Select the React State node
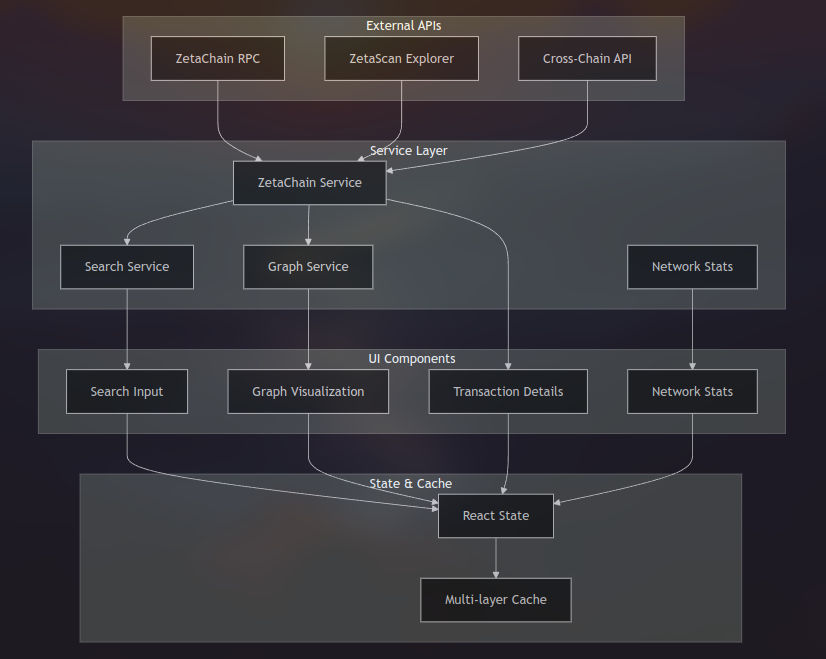Image resolution: width=826 pixels, height=659 pixels. pyautogui.click(x=496, y=516)
